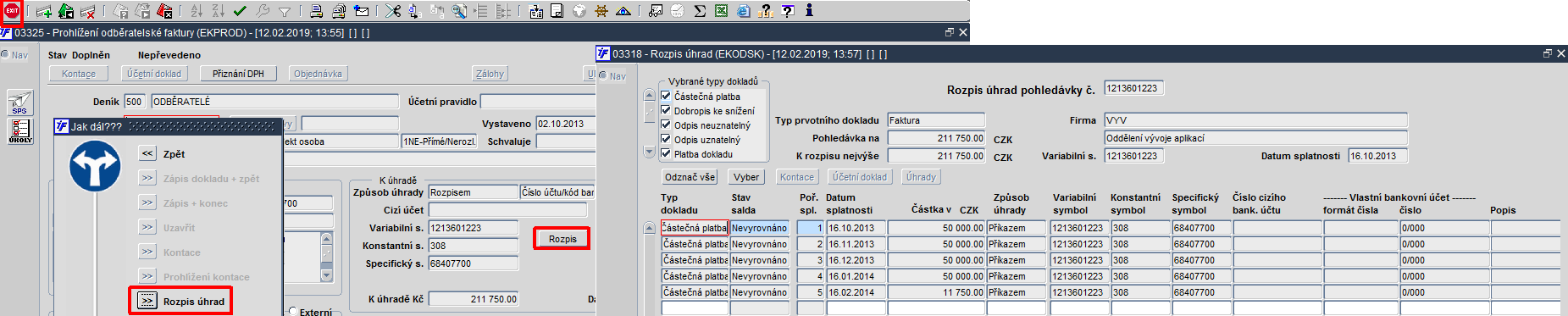
Task: Click the Excel export icon
Action: click(721, 11)
